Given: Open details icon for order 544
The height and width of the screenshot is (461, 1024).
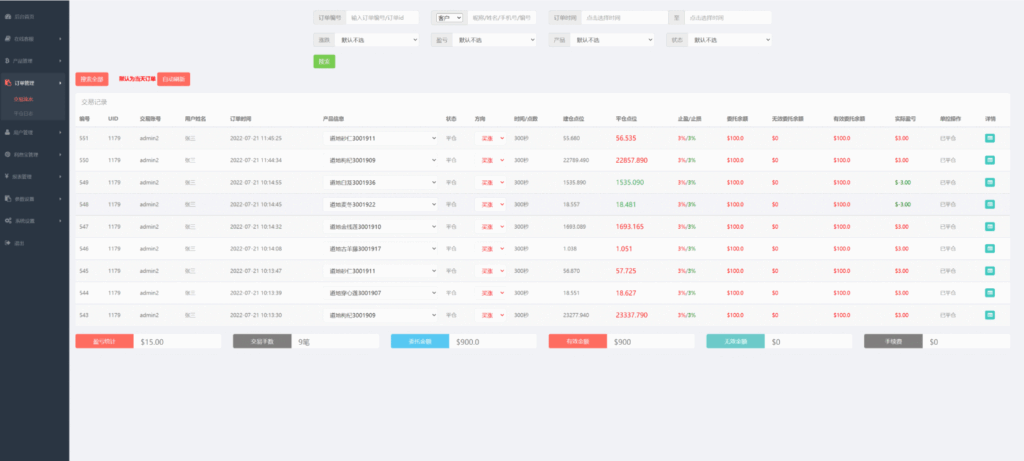Looking at the screenshot, I should pyautogui.click(x=989, y=293).
